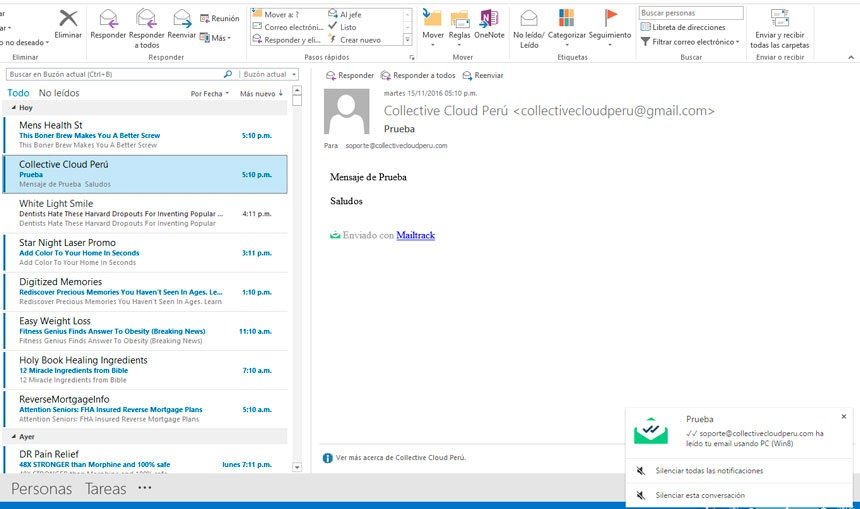Click Enviar y recibir todas las carpetas
The height and width of the screenshot is (509, 860).
(x=779, y=29)
